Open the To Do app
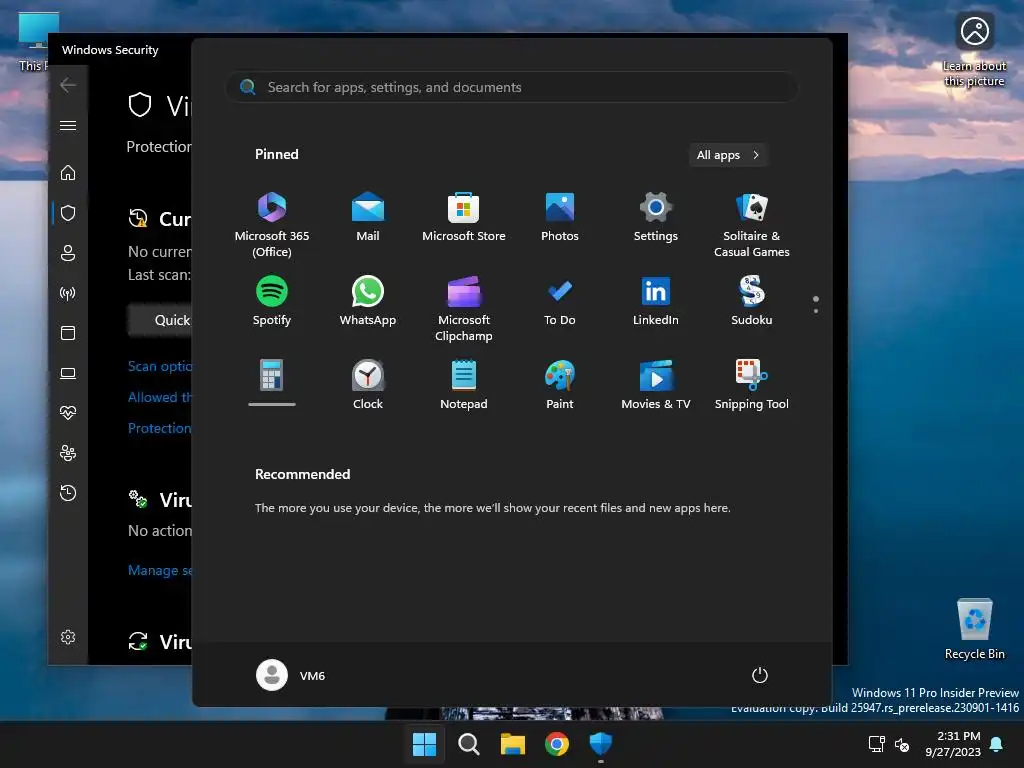Viewport: 1024px width, 768px height. coord(560,301)
